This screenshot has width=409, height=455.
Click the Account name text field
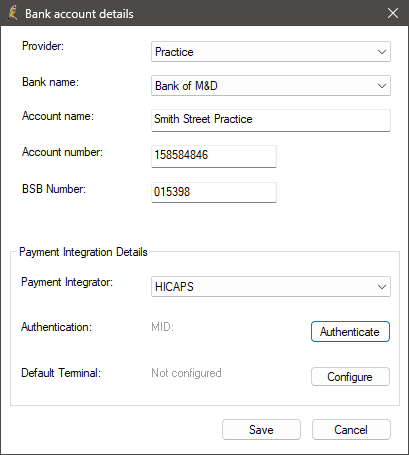coord(271,120)
